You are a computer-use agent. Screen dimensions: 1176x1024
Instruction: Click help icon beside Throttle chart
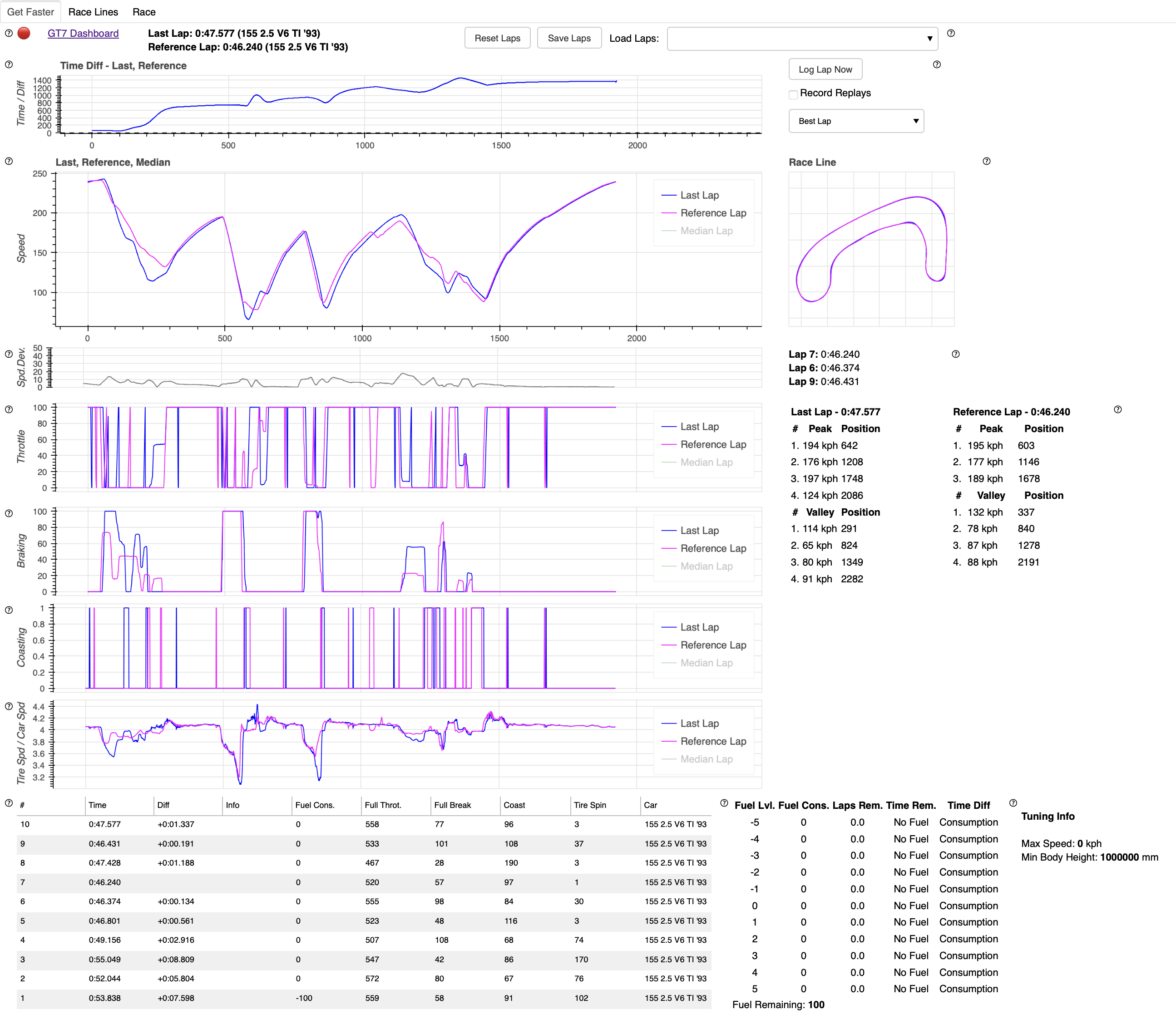[9, 409]
